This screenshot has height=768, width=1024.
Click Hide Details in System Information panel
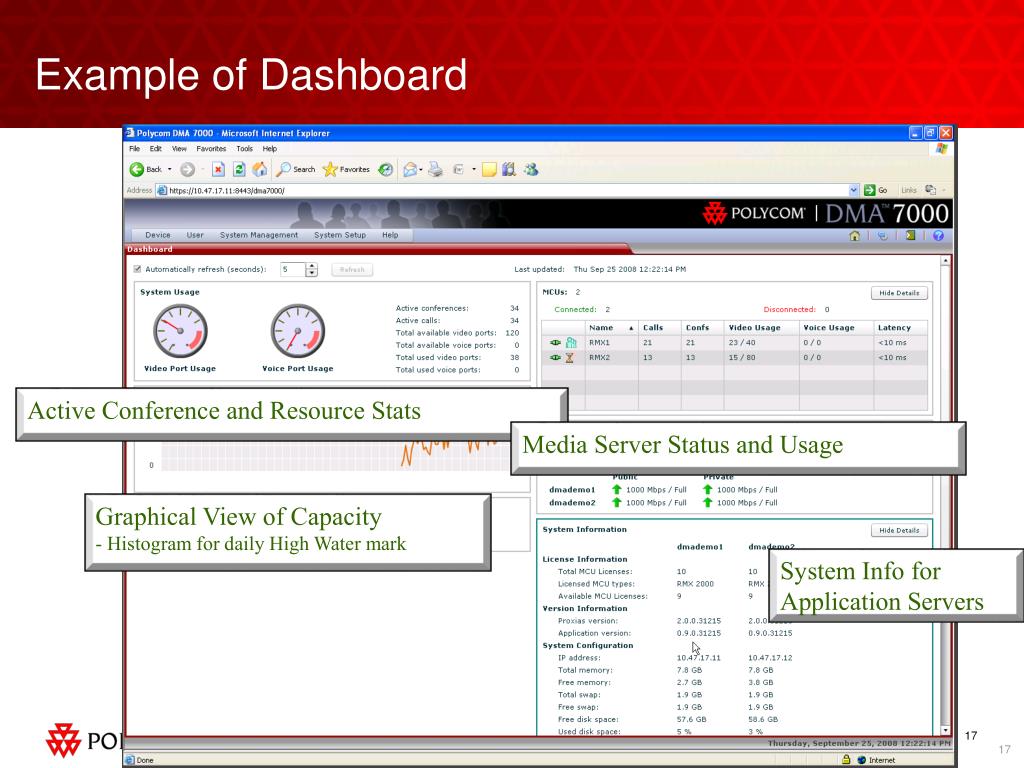point(899,530)
